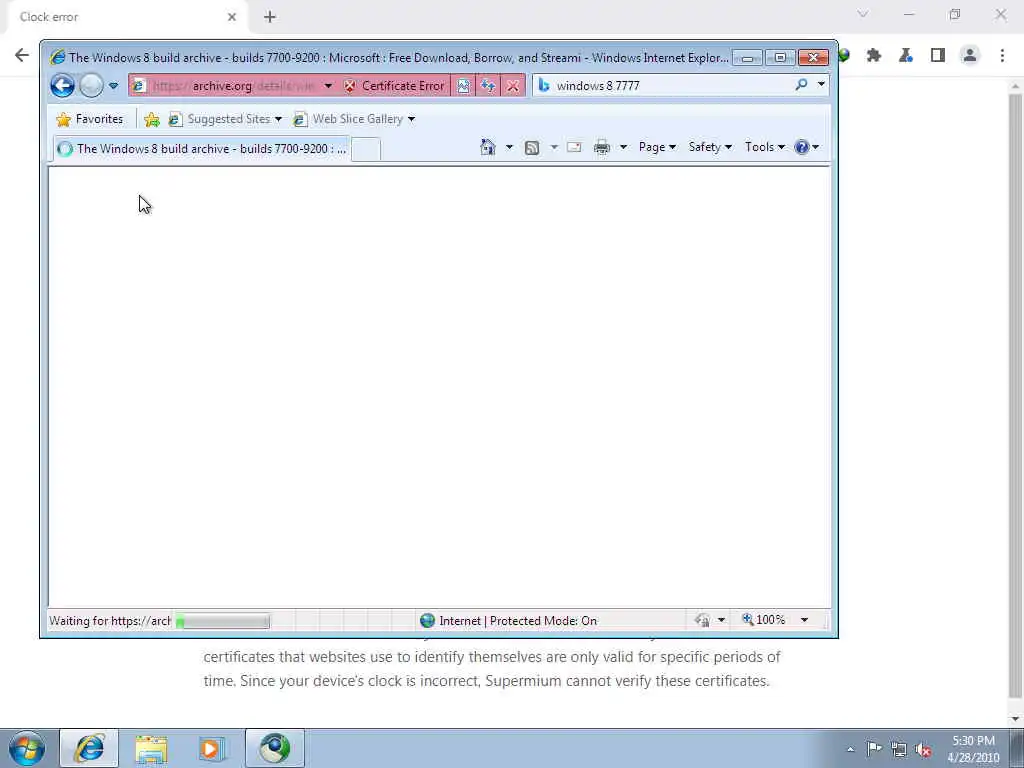
Task: Open Windows Start orb
Action: [27, 748]
